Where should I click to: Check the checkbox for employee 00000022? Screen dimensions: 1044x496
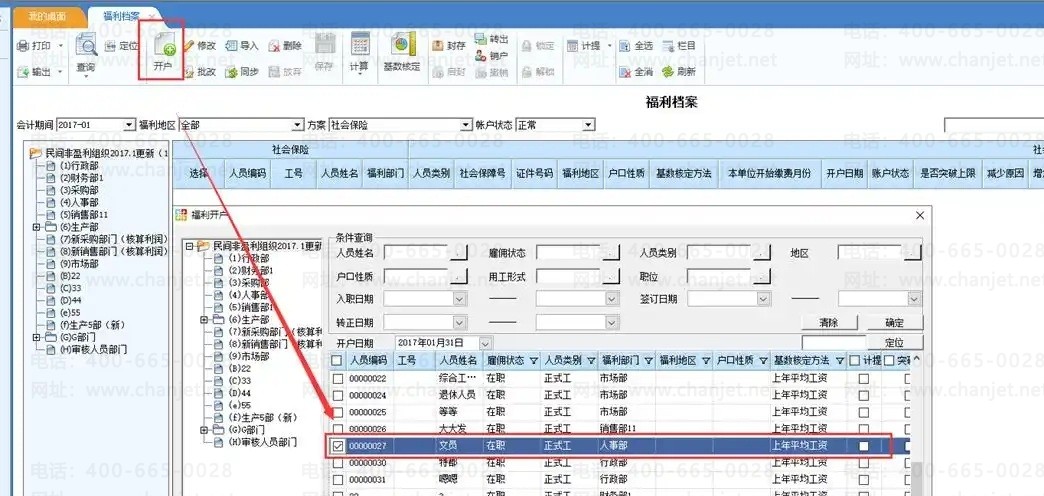pyautogui.click(x=338, y=378)
